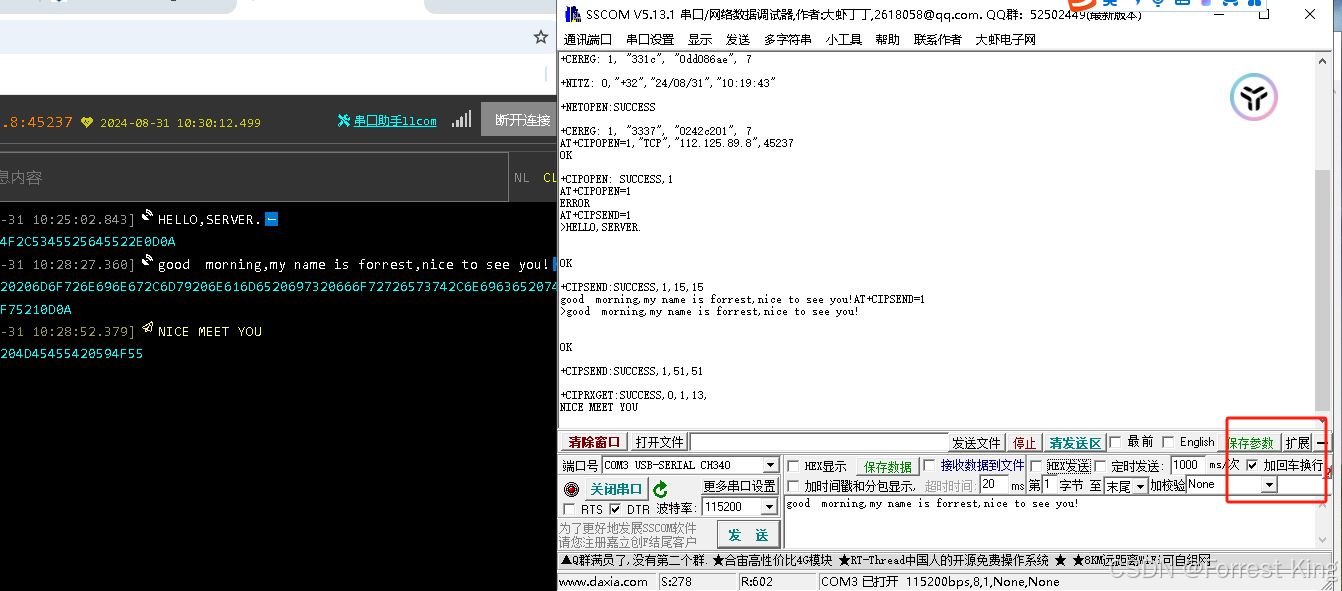Click the NL option beside the message box
Image resolution: width=1342 pixels, height=591 pixels.
click(x=521, y=177)
